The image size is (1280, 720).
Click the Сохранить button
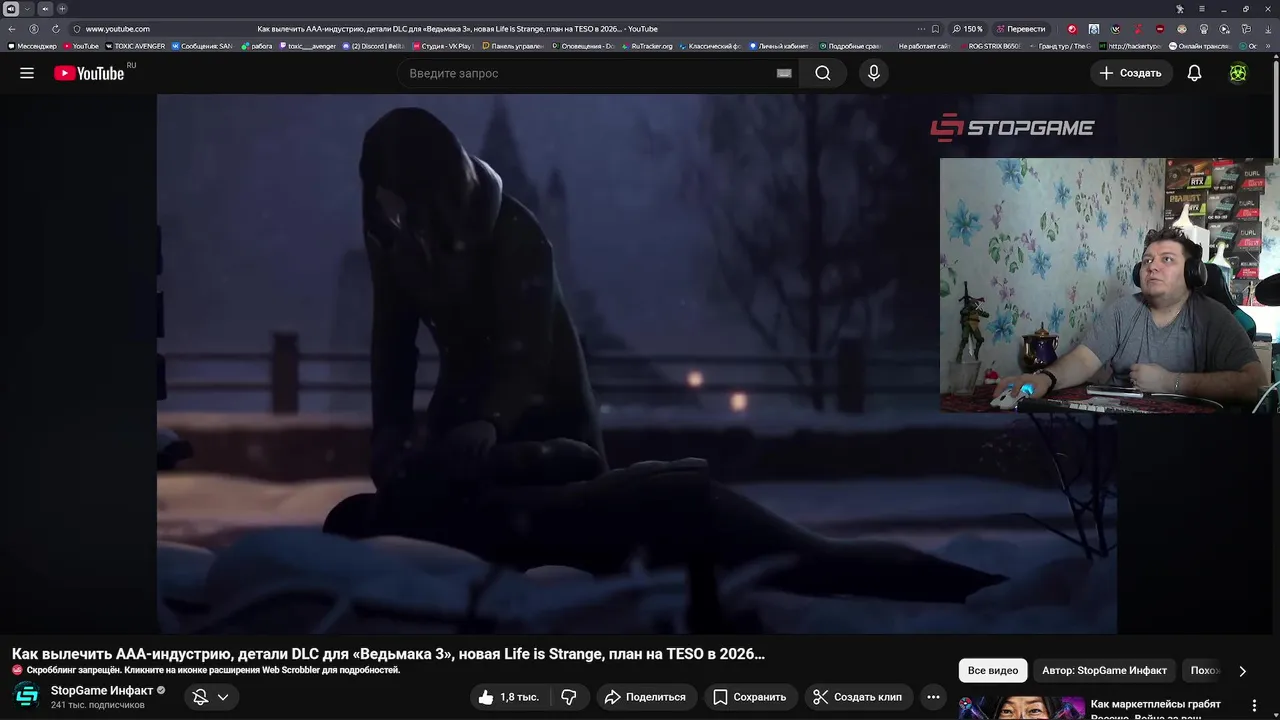point(750,697)
